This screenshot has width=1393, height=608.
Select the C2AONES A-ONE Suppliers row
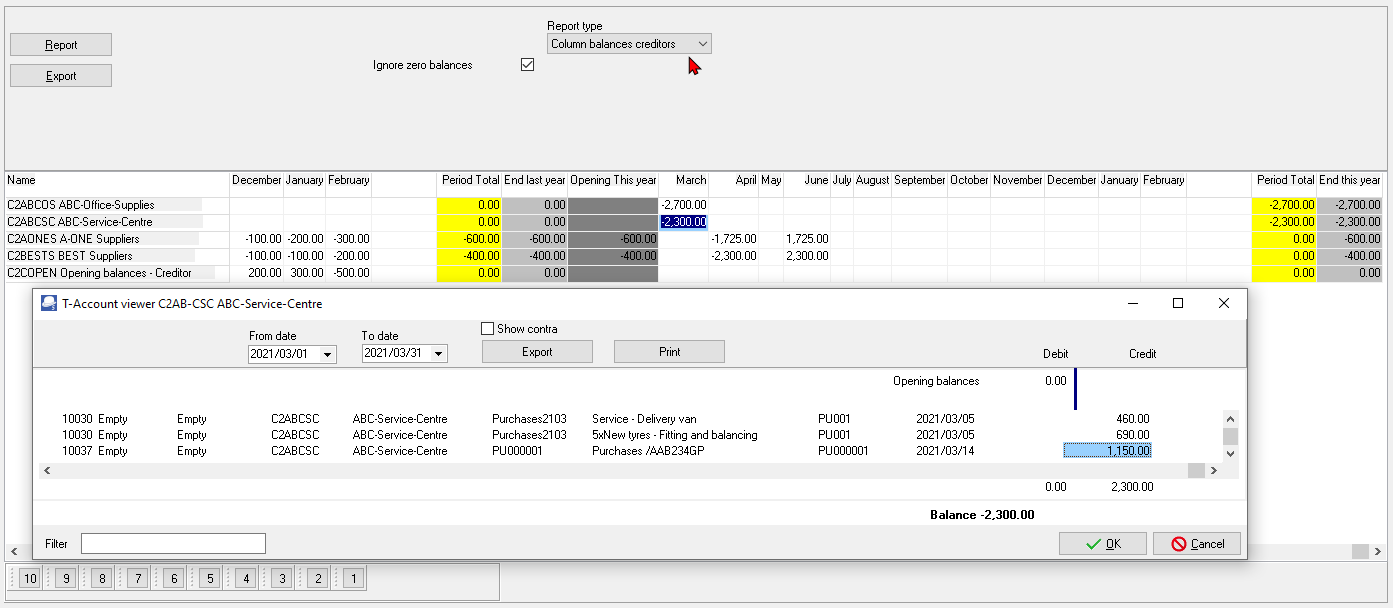73,239
